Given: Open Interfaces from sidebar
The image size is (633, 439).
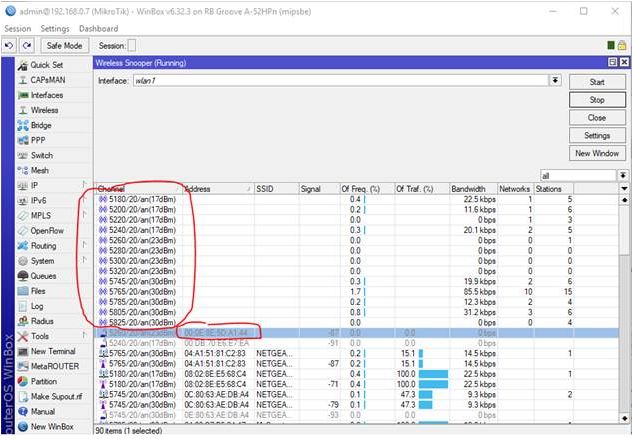Looking at the screenshot, I should point(47,95).
